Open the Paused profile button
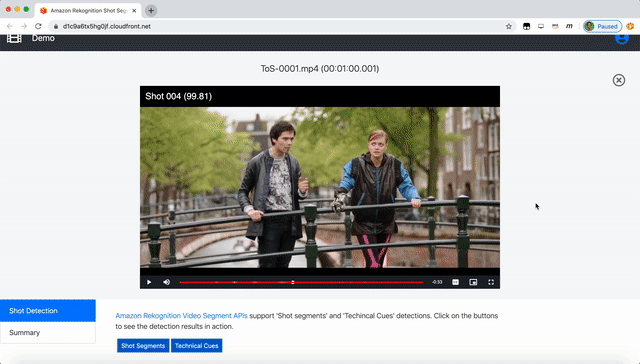This screenshot has width=640, height=364. click(602, 26)
